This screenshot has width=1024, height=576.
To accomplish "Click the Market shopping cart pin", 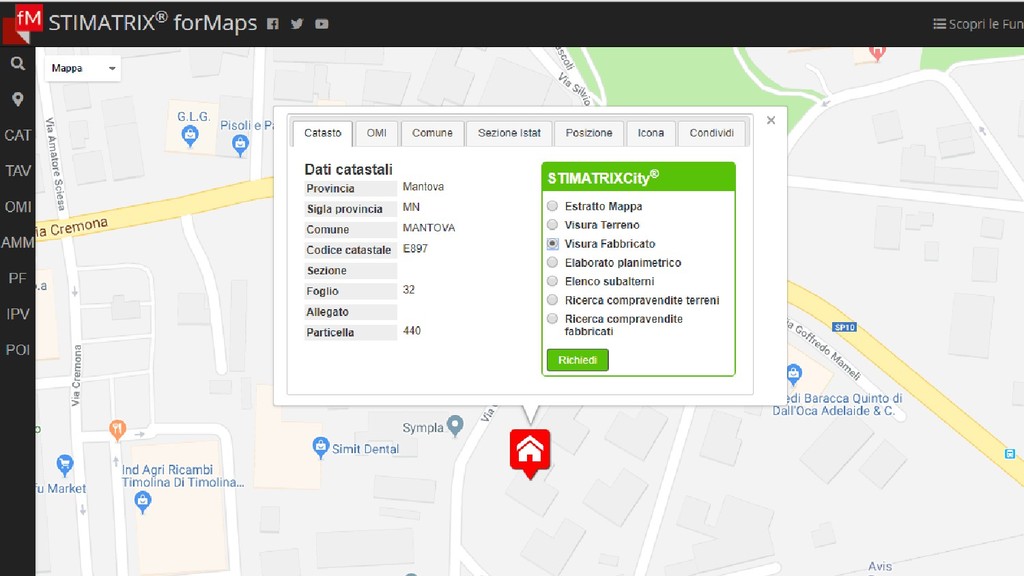I will (65, 464).
